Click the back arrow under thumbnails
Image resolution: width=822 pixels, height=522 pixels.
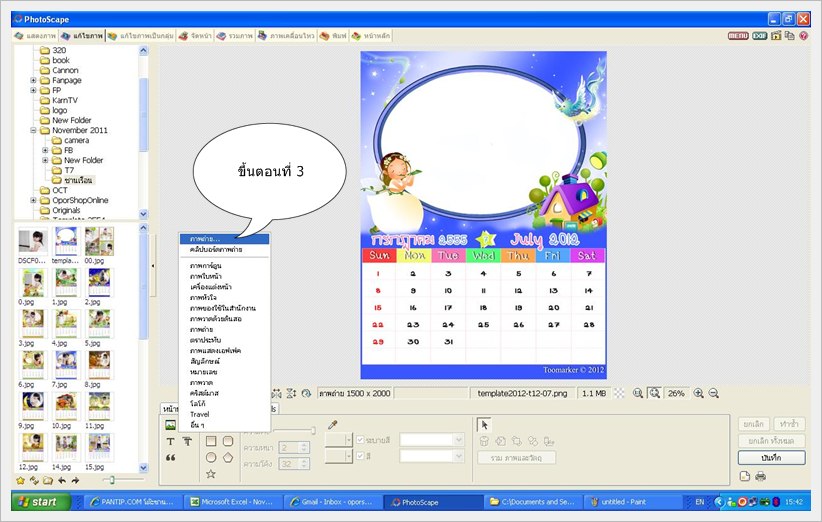point(62,480)
